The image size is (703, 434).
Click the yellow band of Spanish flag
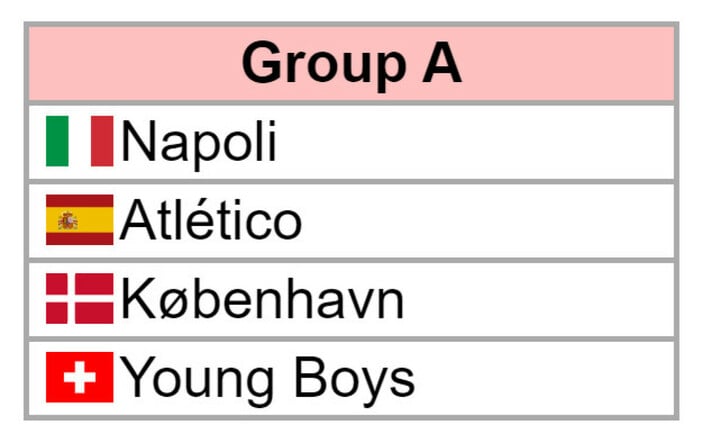(x=79, y=220)
